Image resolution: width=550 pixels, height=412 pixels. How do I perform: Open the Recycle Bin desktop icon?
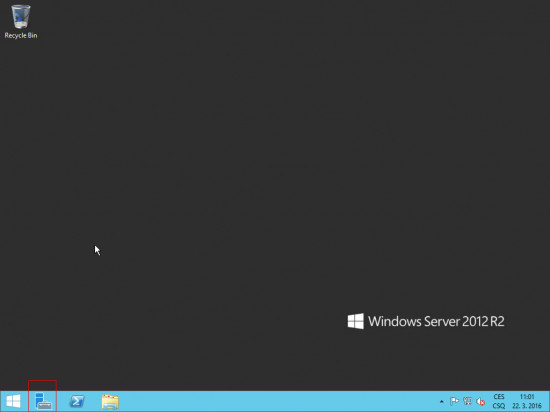pos(21,21)
